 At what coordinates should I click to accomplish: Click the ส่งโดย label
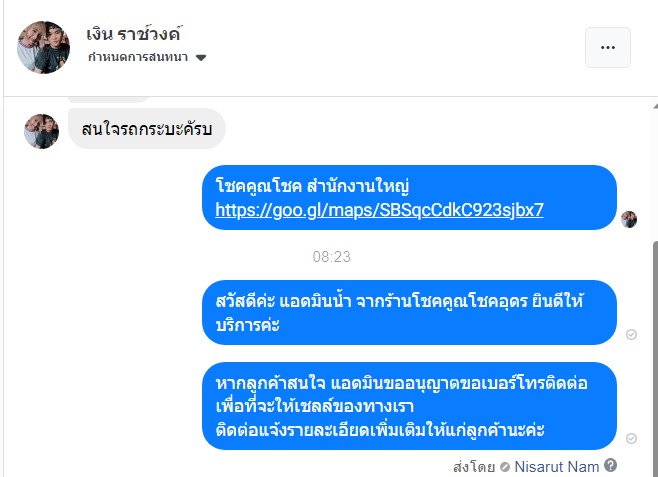(x=475, y=466)
